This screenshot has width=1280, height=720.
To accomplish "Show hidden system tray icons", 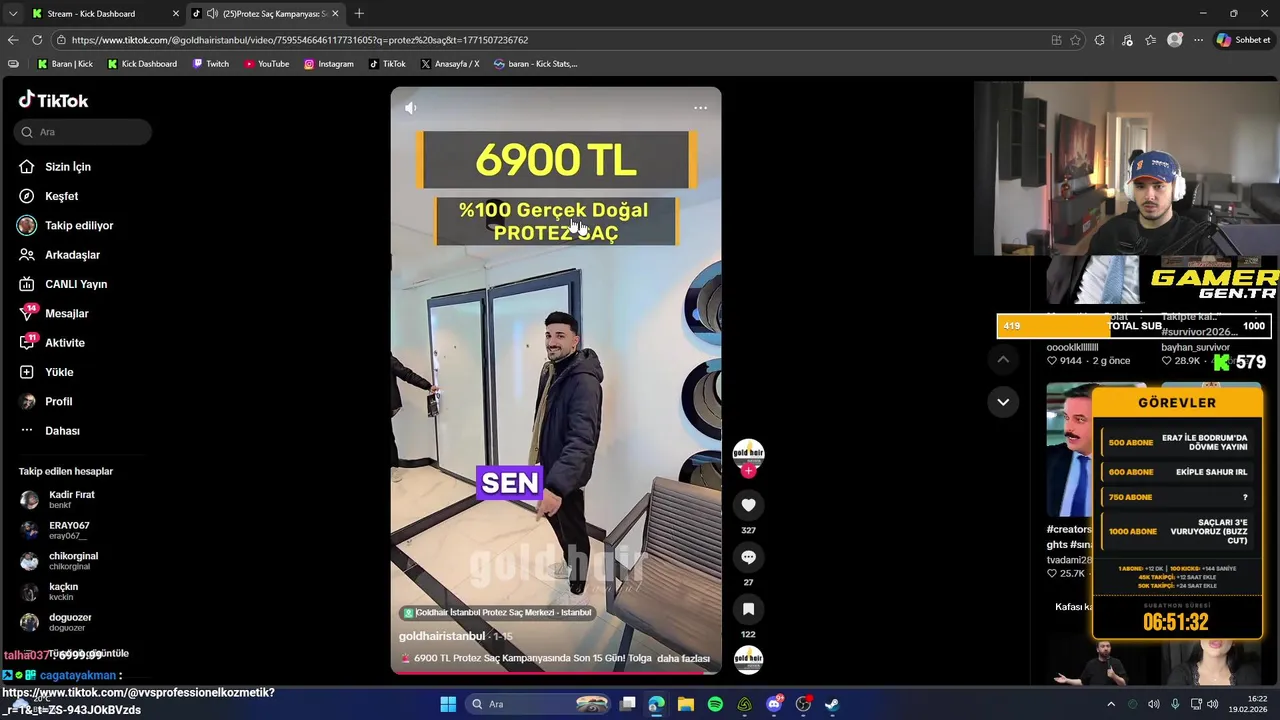I will coord(1110,704).
